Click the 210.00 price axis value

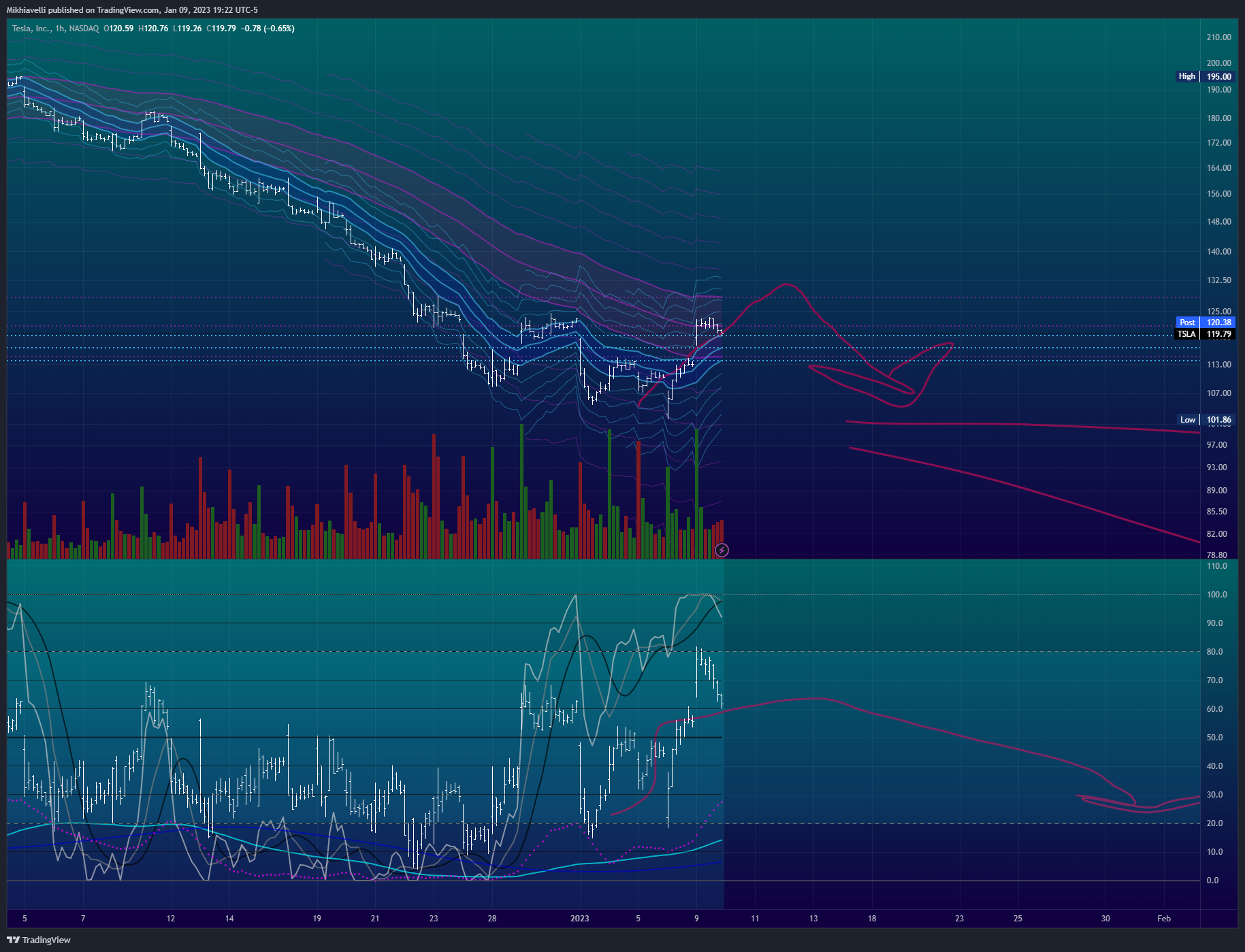pyautogui.click(x=1218, y=37)
